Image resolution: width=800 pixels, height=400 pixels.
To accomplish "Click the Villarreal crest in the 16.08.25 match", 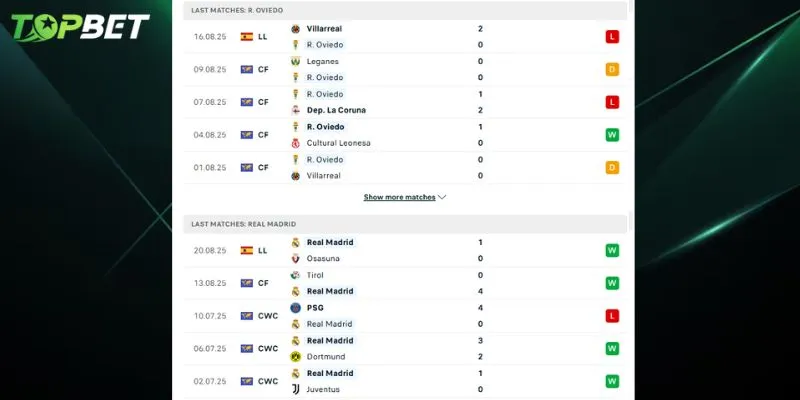I will [295, 29].
